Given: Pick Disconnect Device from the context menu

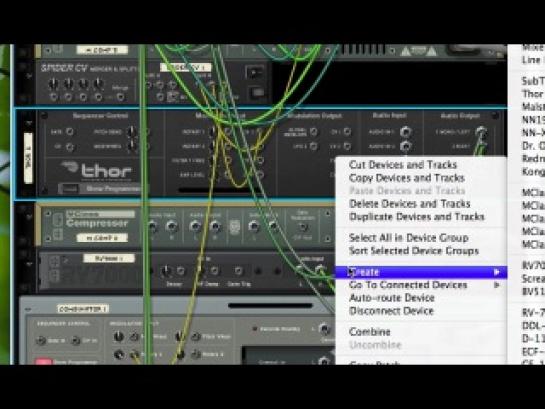Looking at the screenshot, I should pyautogui.click(x=391, y=311).
